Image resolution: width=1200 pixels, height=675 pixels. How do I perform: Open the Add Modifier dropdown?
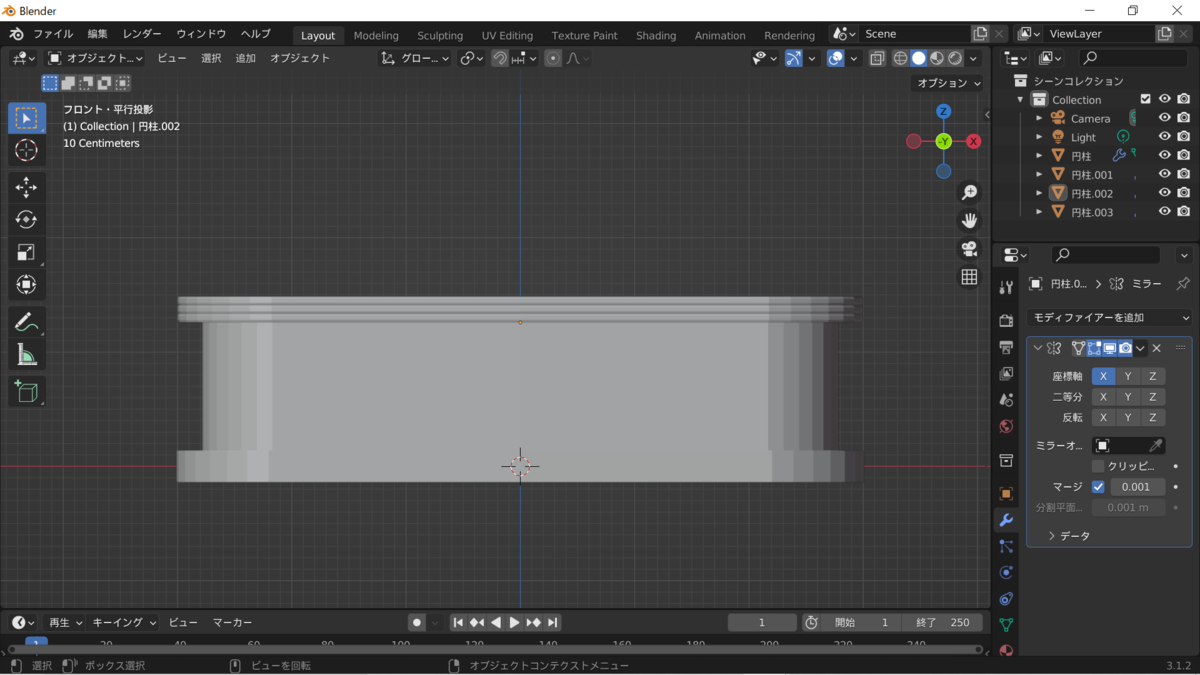pos(1110,318)
